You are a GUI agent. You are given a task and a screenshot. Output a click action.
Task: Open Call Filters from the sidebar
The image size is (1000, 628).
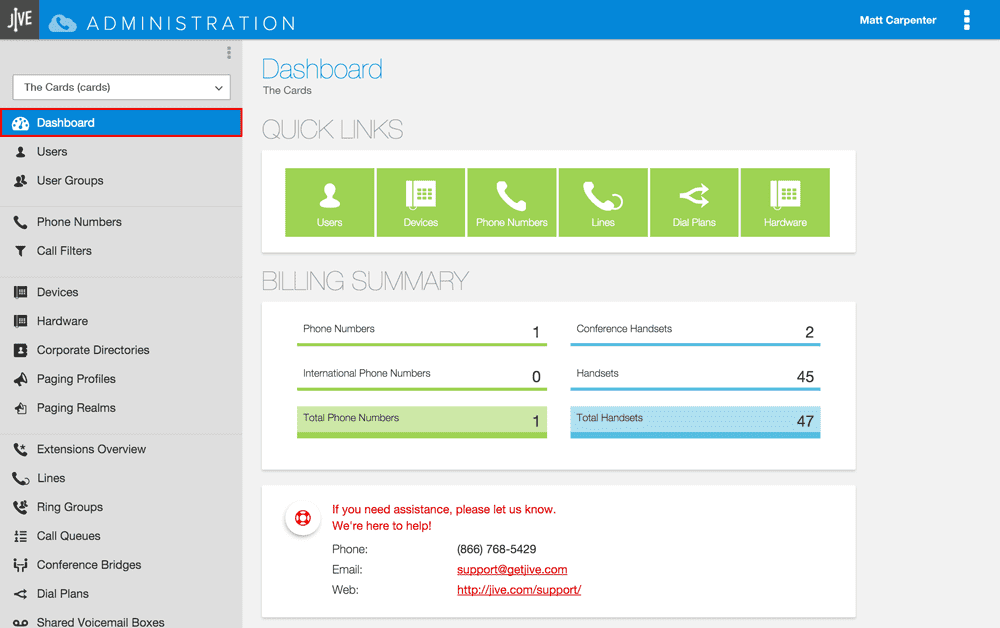[x=64, y=251]
